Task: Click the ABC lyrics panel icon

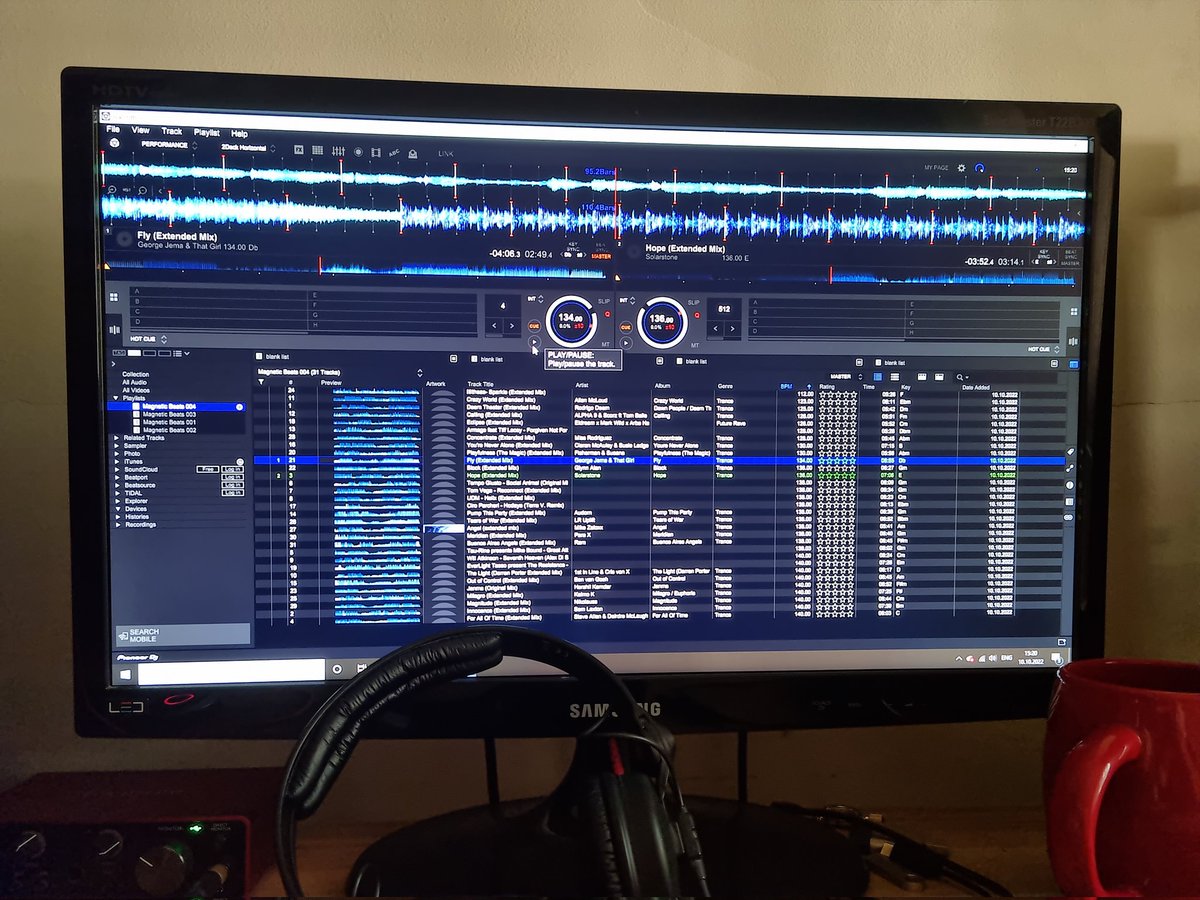Action: click(x=394, y=152)
